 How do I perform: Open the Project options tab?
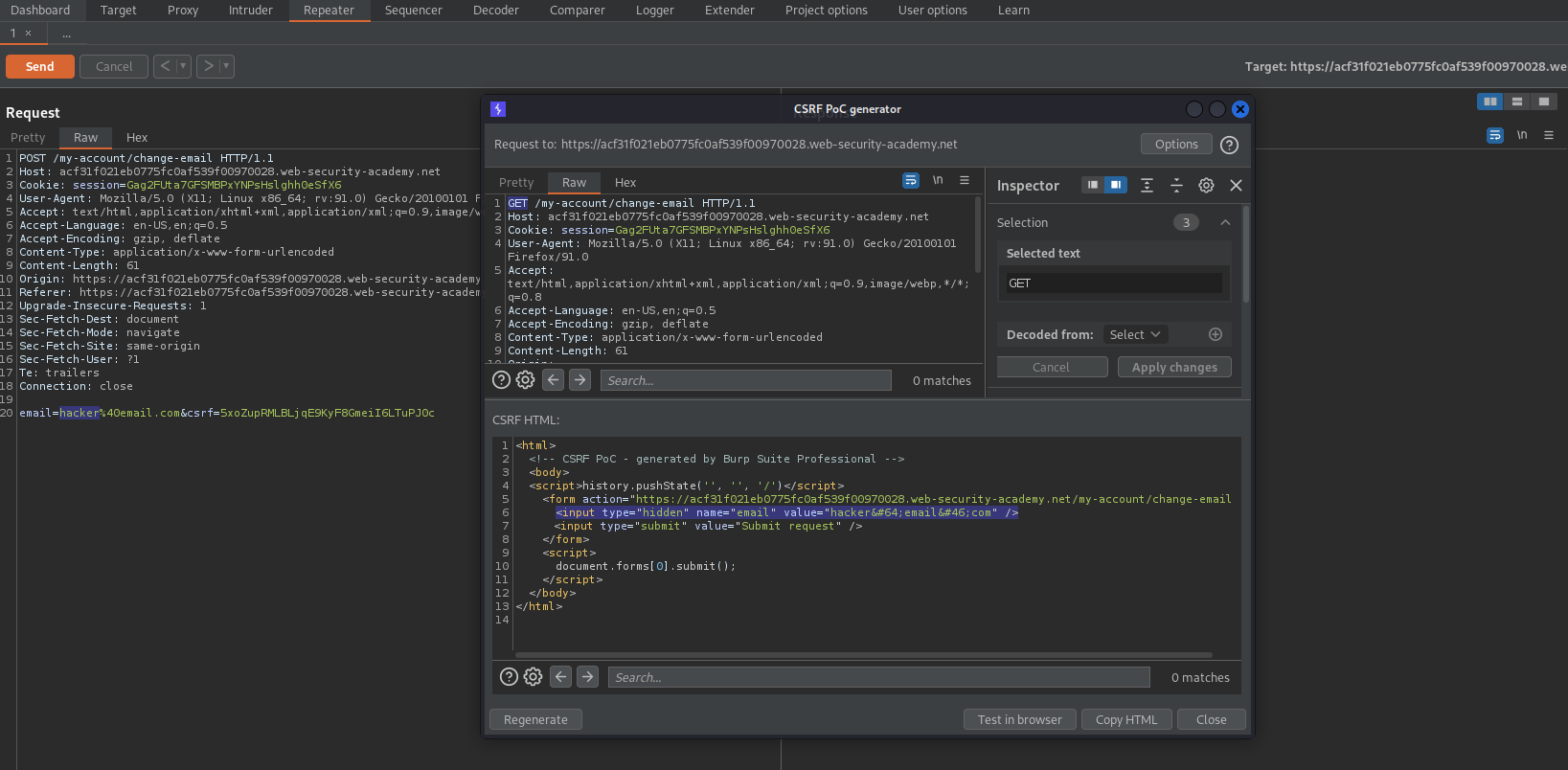[827, 11]
